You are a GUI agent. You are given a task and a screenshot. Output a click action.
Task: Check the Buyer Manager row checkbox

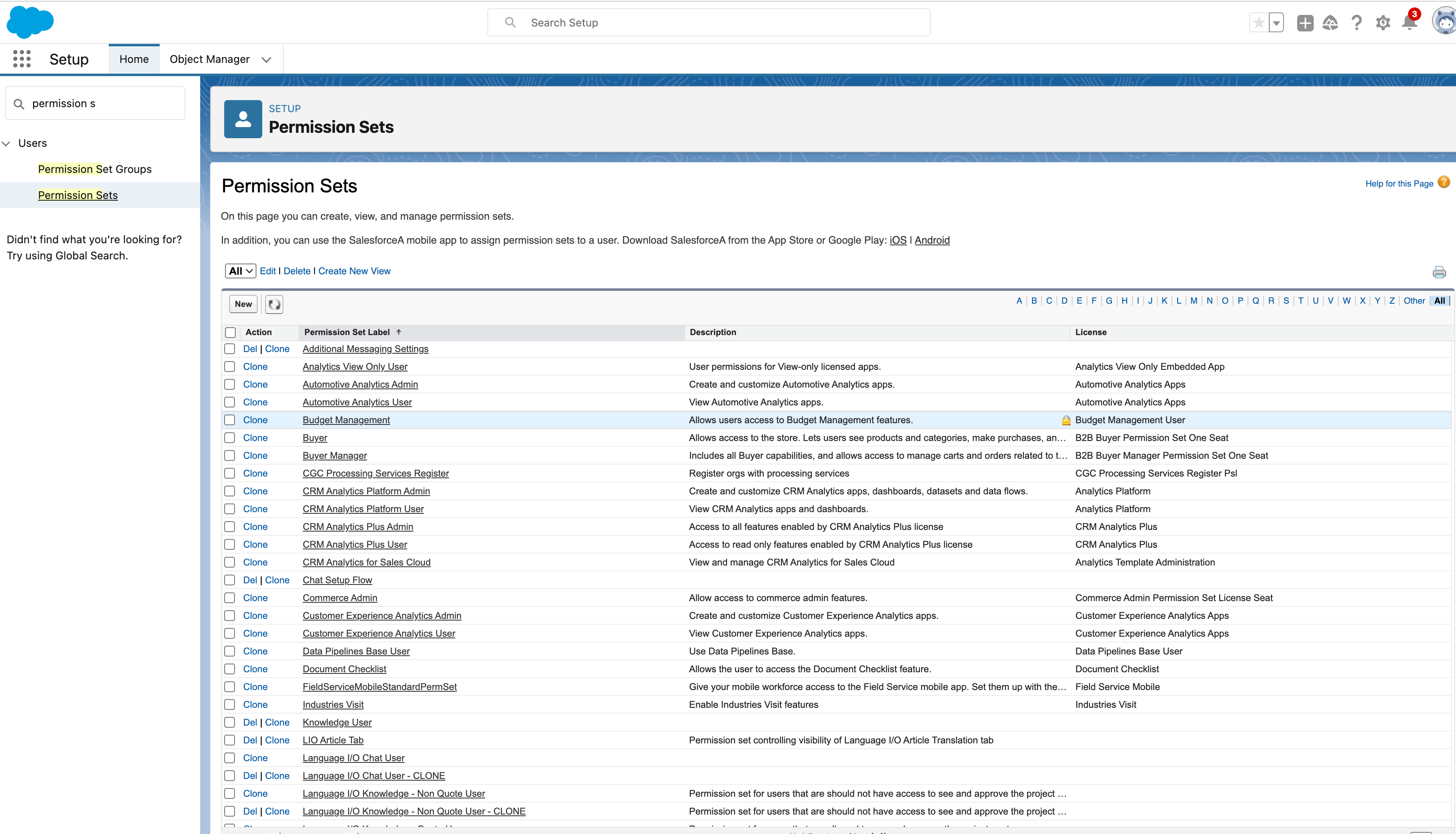tap(230, 455)
